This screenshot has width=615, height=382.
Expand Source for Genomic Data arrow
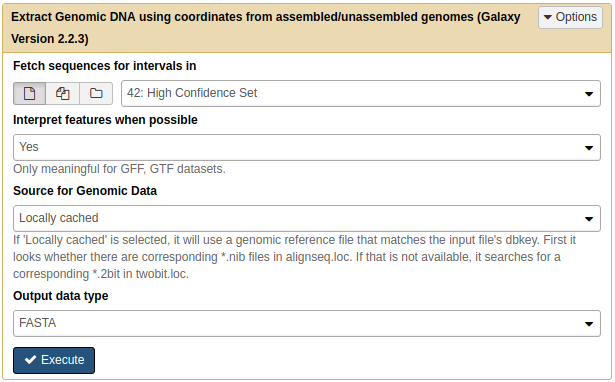[x=589, y=219]
